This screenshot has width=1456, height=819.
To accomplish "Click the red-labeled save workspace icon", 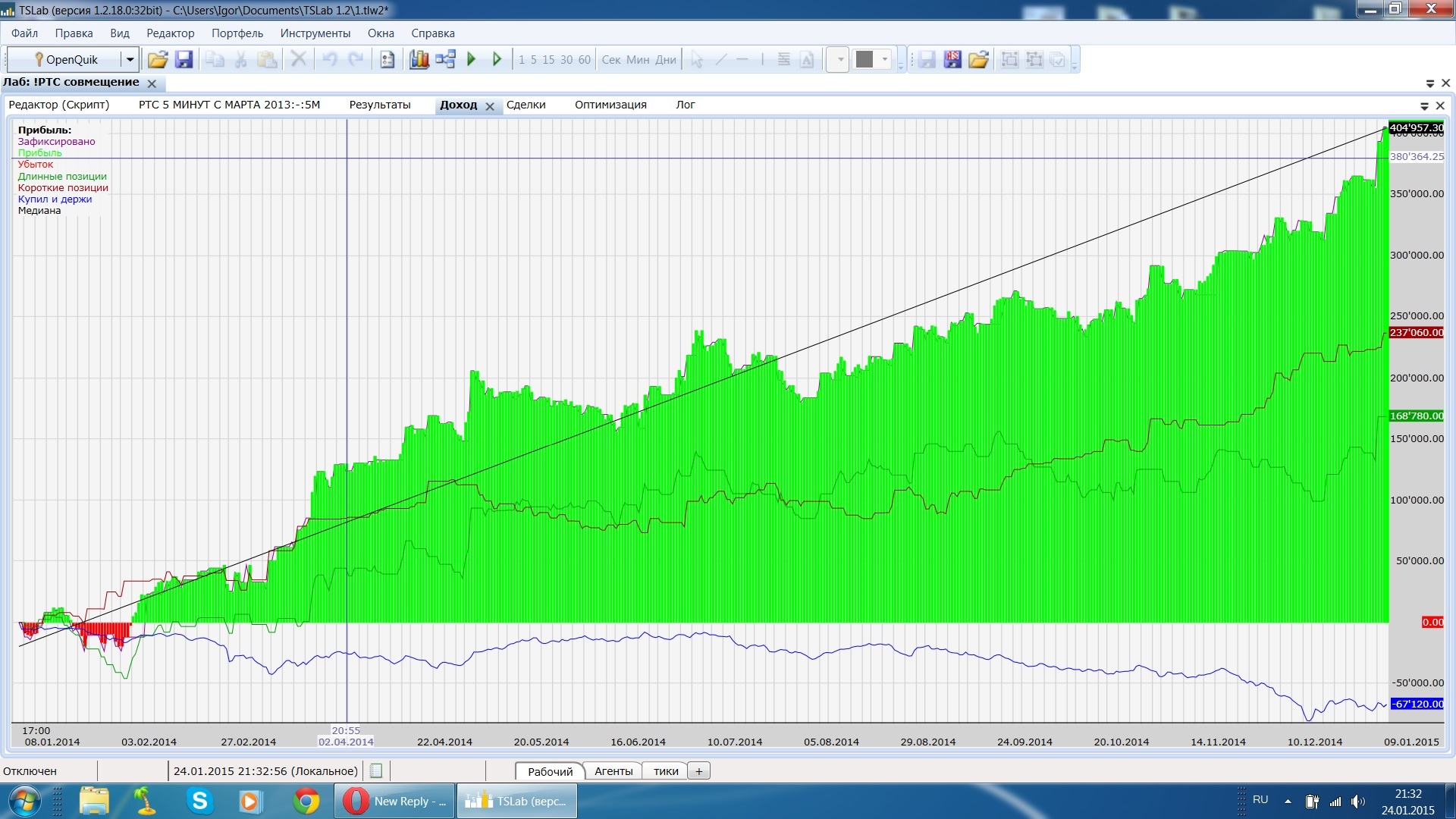I will point(952,59).
